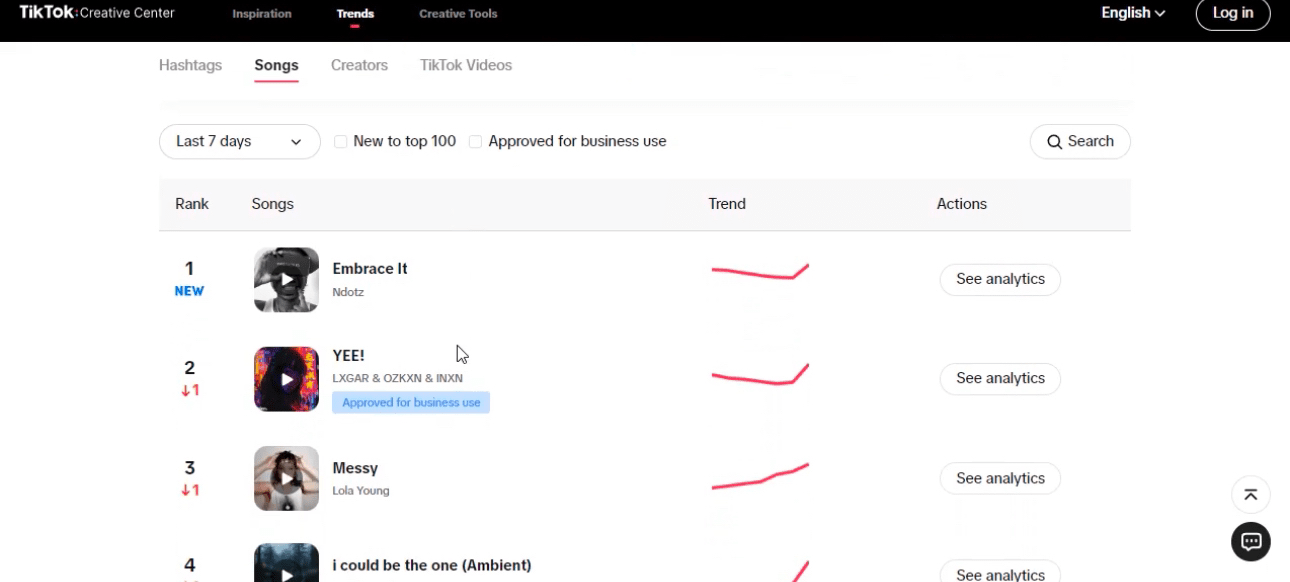This screenshot has height=582, width=1290.
Task: Click the NEW rank label
Action: (x=189, y=291)
